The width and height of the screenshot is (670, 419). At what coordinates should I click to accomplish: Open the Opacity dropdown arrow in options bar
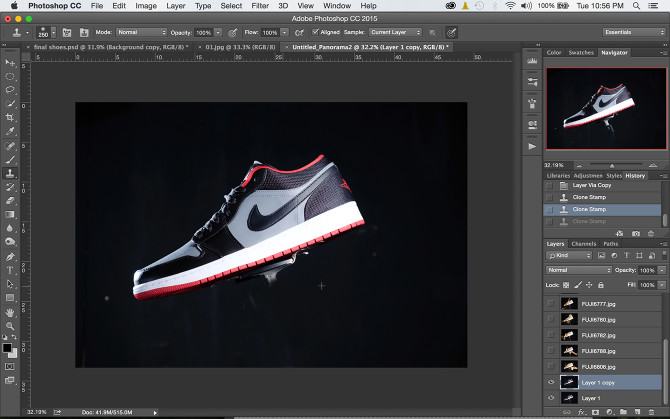(x=218, y=32)
